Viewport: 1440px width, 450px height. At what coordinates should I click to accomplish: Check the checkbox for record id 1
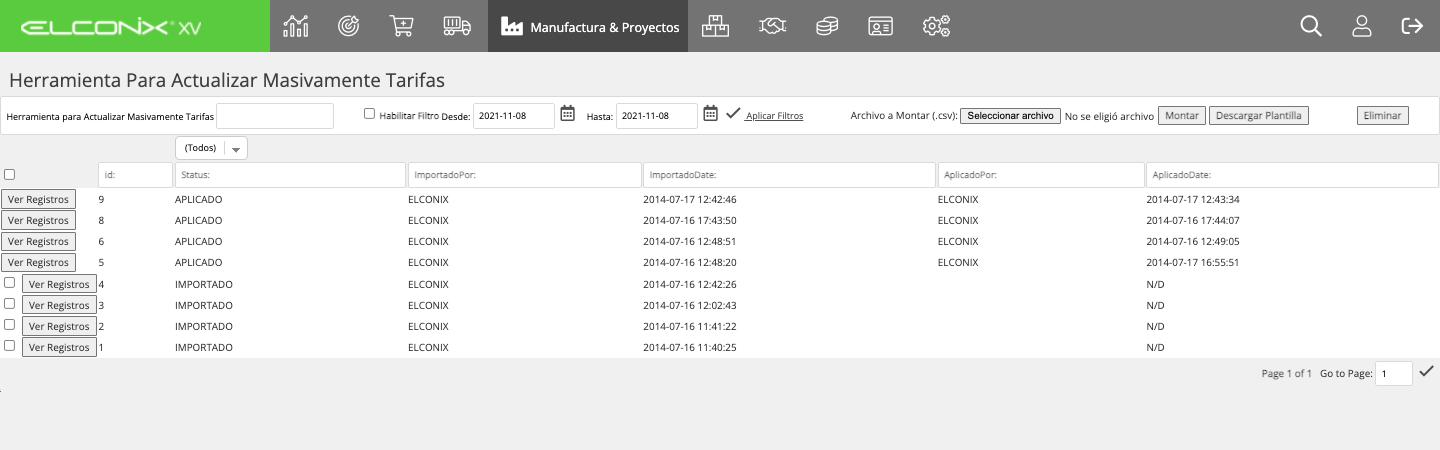coord(9,346)
